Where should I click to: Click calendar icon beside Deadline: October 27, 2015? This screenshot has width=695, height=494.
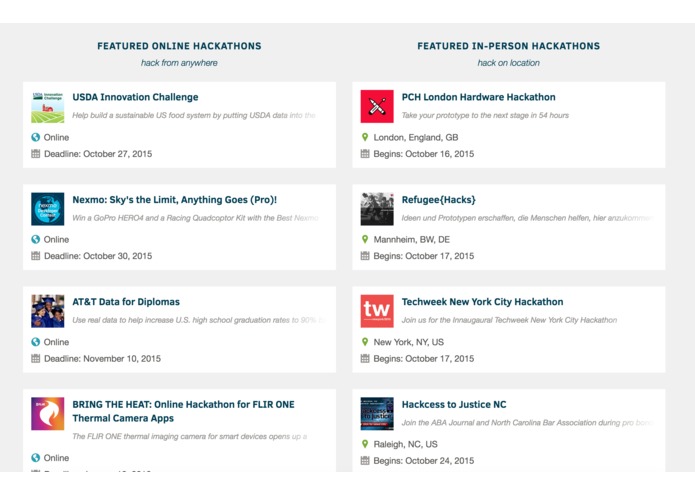(x=35, y=154)
